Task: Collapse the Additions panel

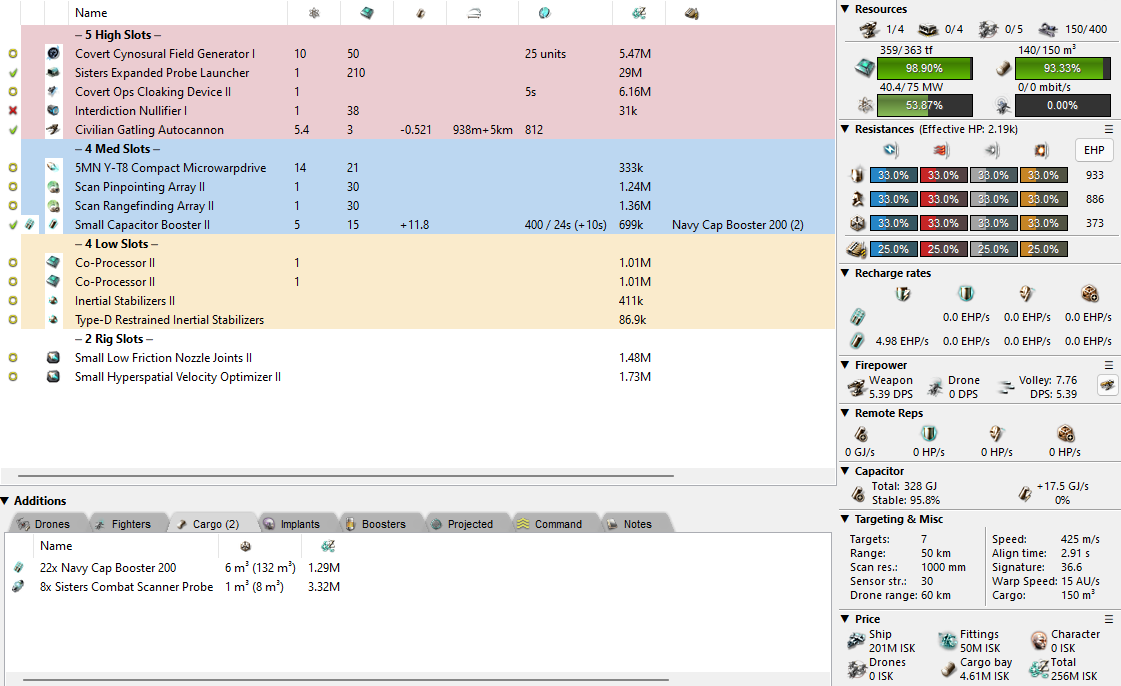Action: point(6,501)
